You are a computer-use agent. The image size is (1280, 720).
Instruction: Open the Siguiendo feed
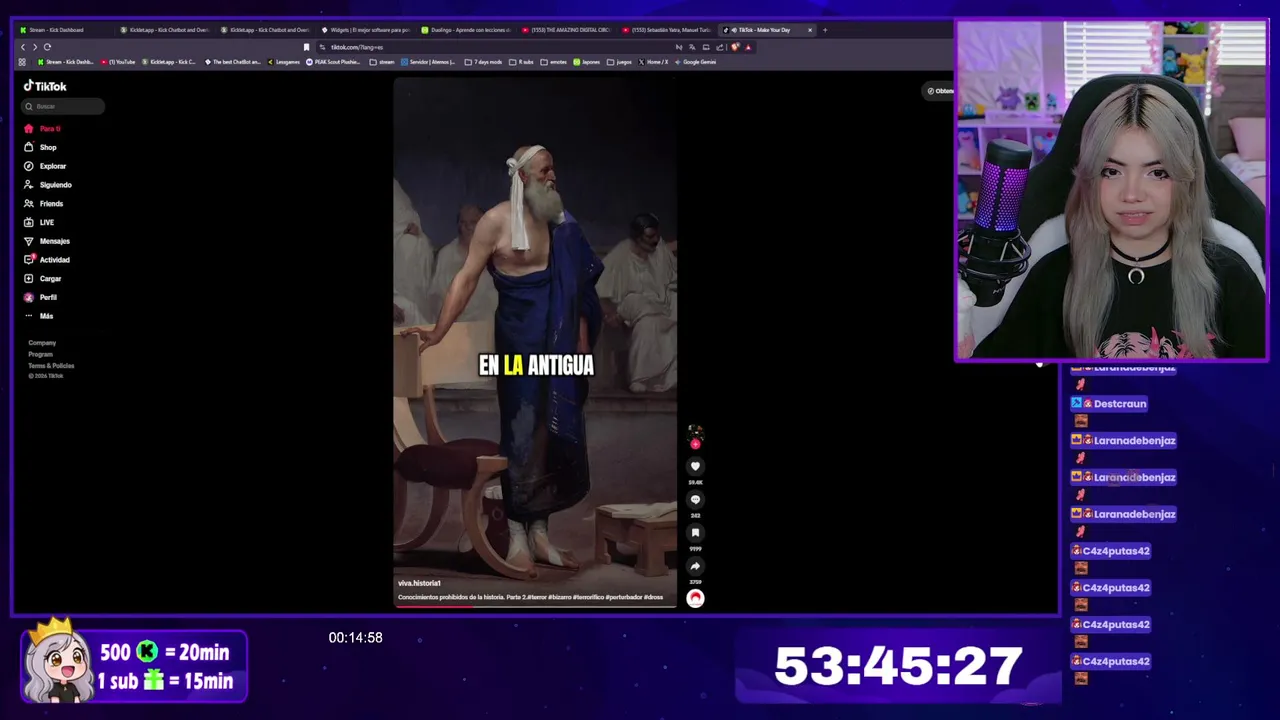48,185
